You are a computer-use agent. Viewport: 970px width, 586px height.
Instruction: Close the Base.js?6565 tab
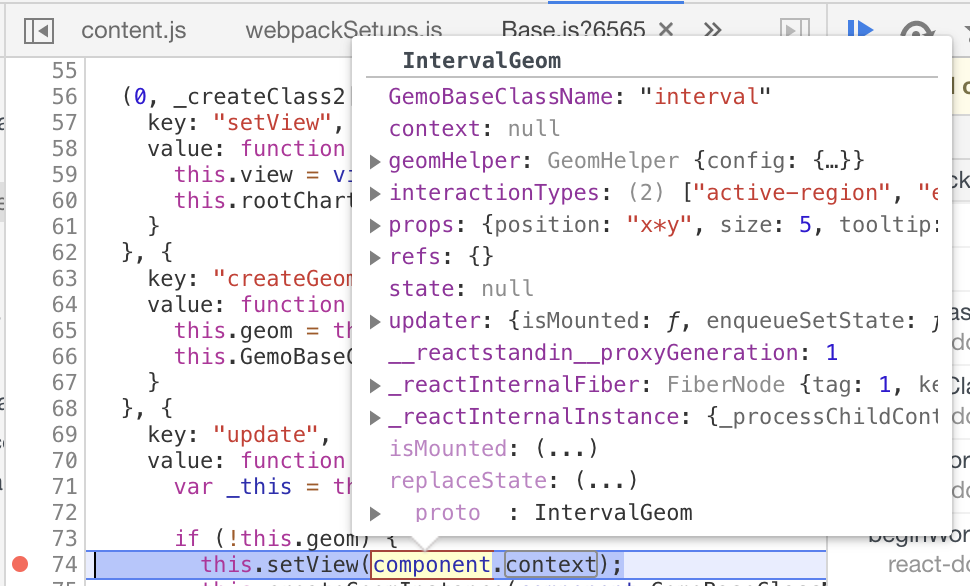tap(664, 30)
